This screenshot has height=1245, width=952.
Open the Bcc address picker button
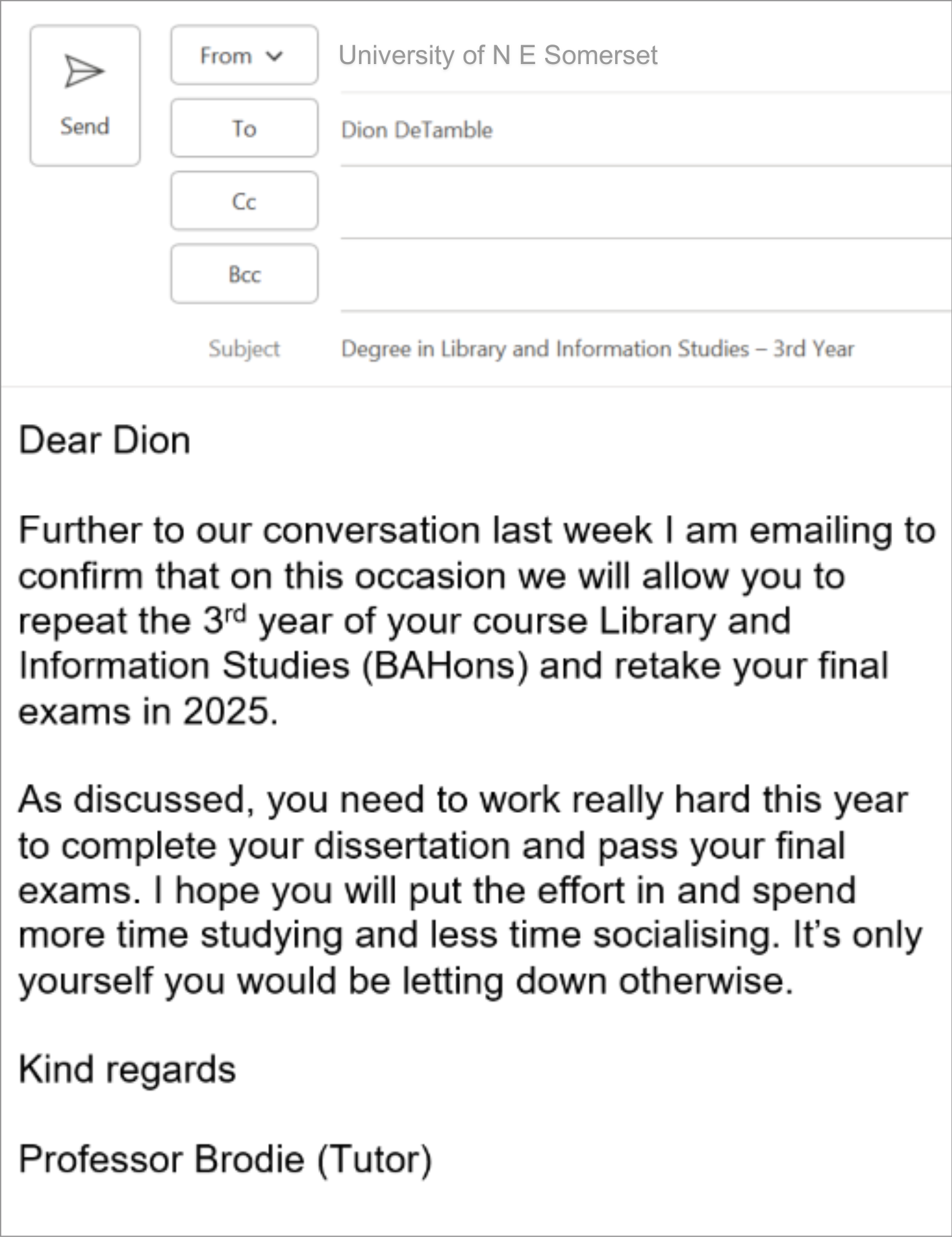tap(244, 274)
